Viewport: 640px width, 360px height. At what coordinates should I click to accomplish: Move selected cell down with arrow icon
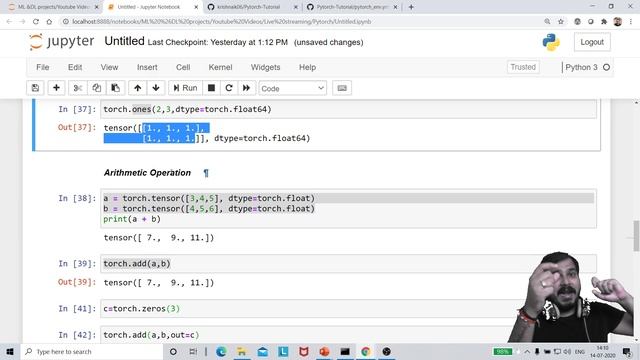tap(156, 88)
